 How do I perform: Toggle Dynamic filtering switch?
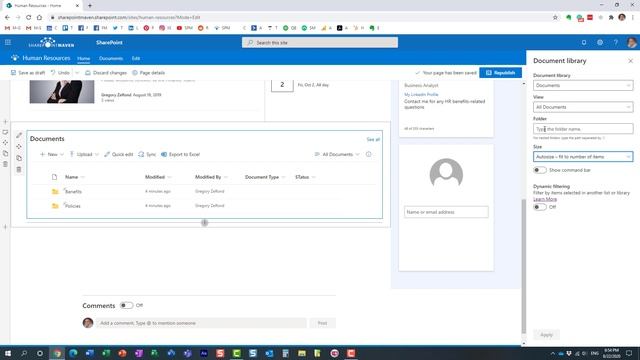click(x=540, y=207)
